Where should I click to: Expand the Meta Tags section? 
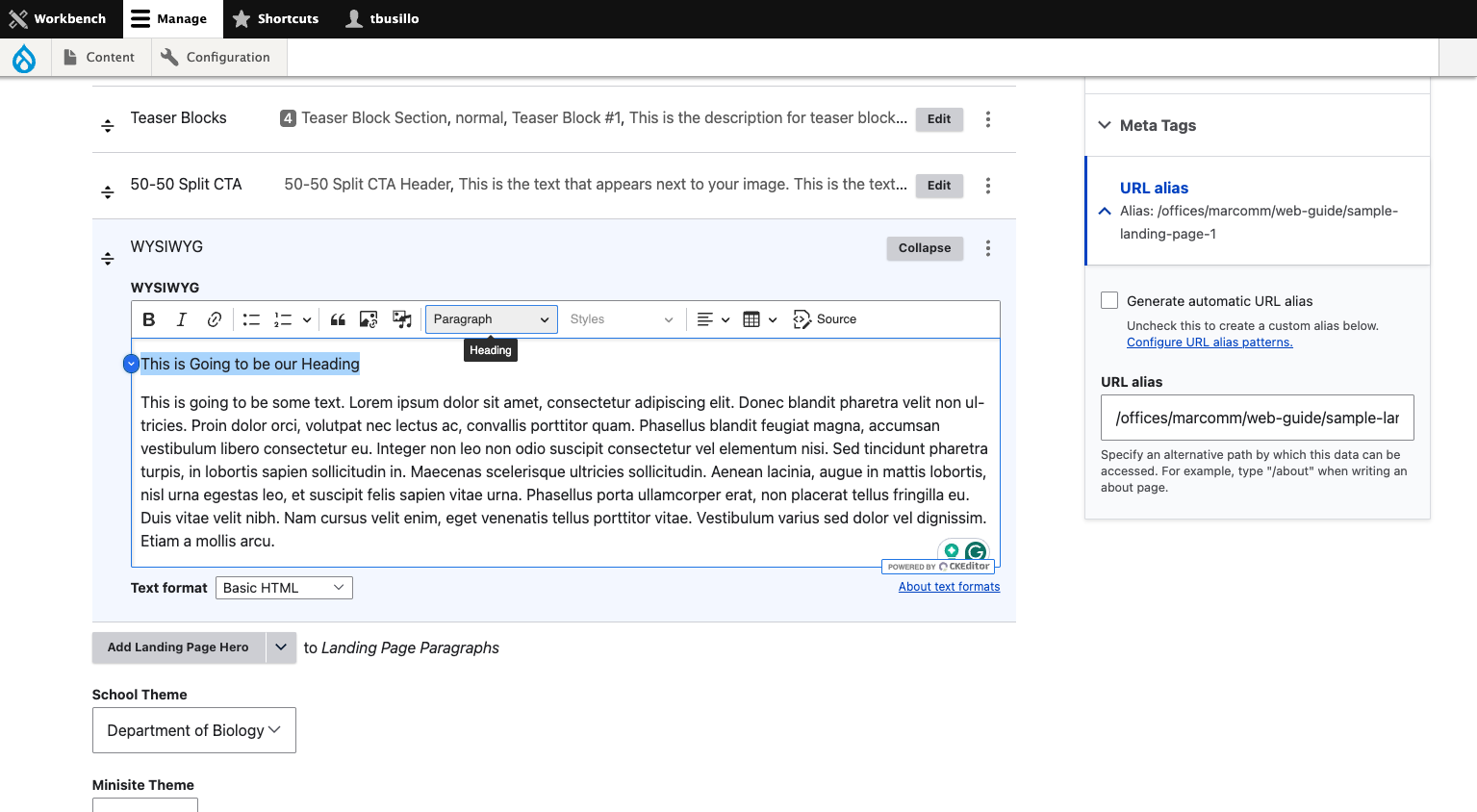coord(1258,125)
